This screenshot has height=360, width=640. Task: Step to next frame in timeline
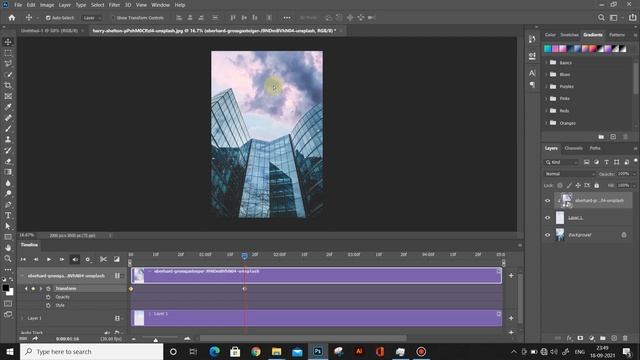click(x=62, y=259)
